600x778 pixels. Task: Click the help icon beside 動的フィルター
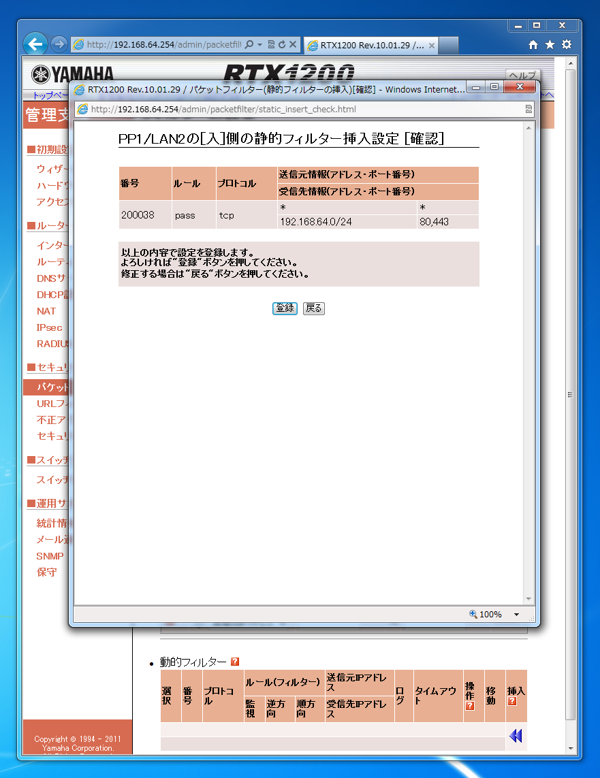click(x=235, y=661)
